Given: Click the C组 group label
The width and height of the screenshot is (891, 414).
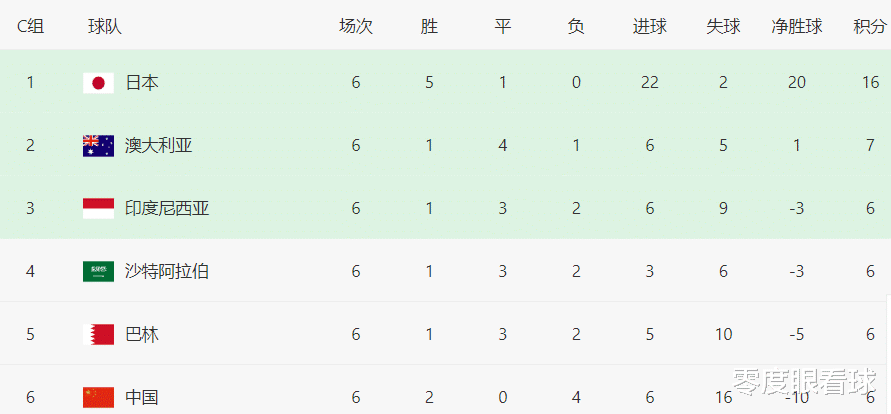Looking at the screenshot, I should coord(30,26).
